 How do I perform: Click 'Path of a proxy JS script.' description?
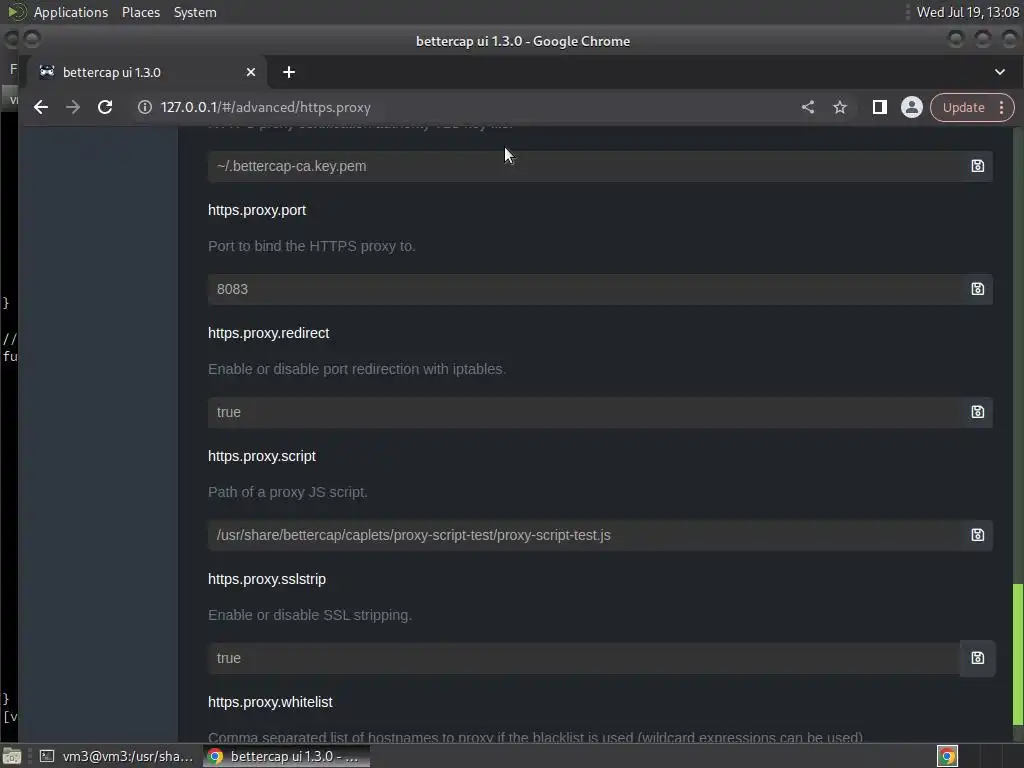click(x=287, y=492)
